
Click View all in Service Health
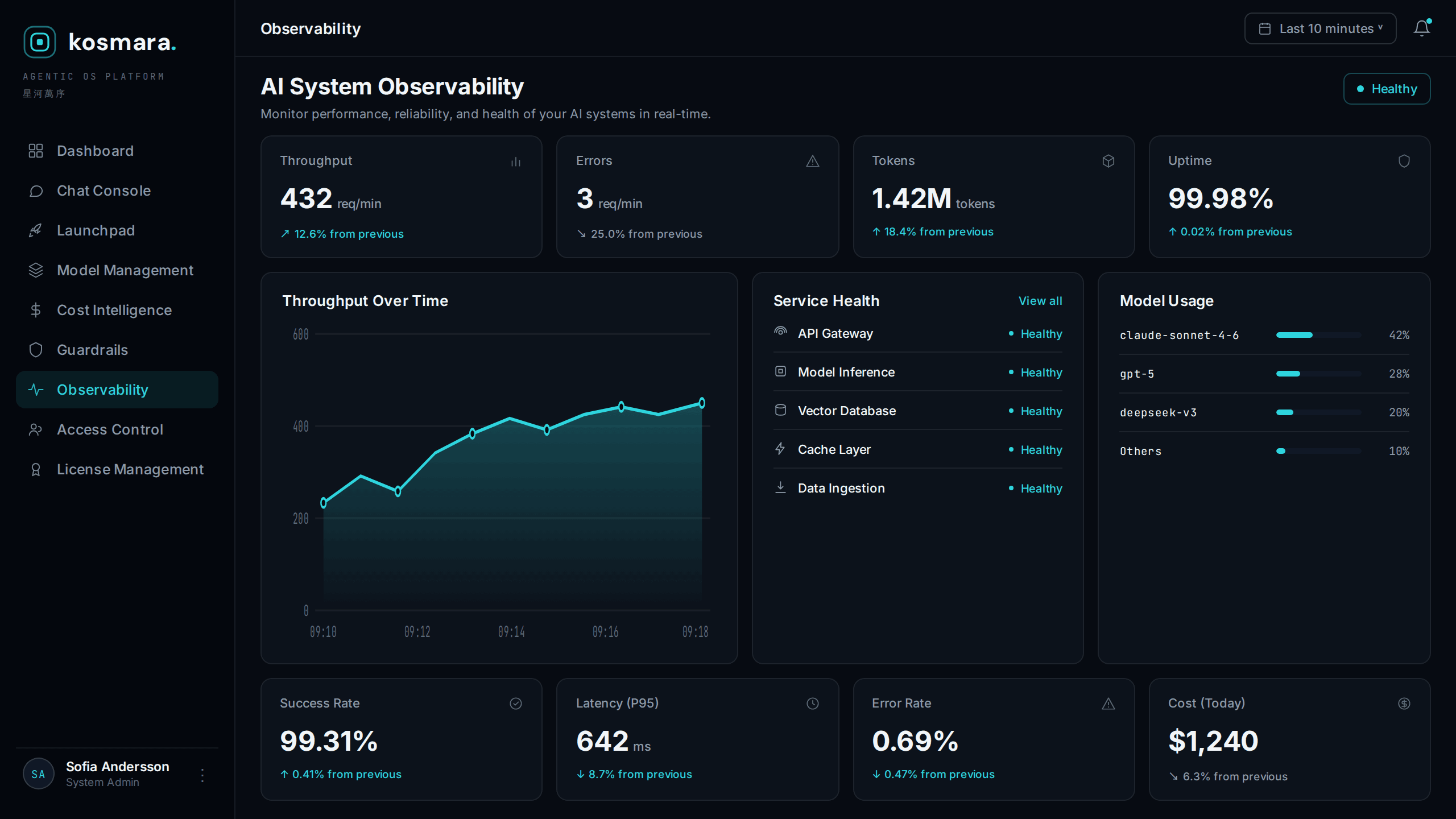pyautogui.click(x=1040, y=301)
